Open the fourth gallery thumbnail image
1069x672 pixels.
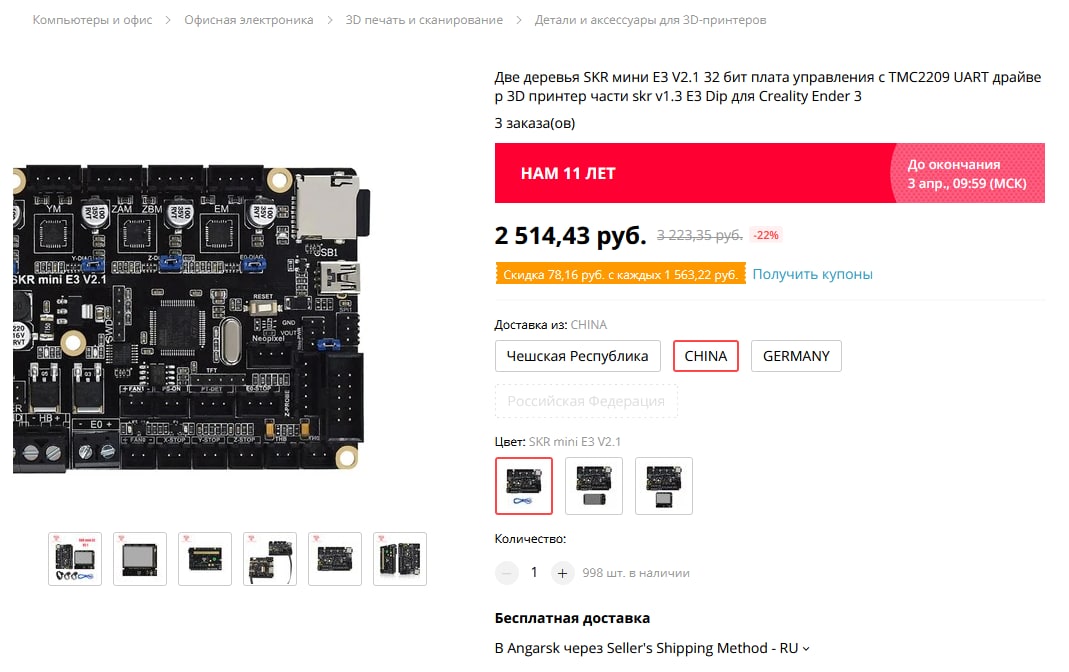pyautogui.click(x=270, y=559)
